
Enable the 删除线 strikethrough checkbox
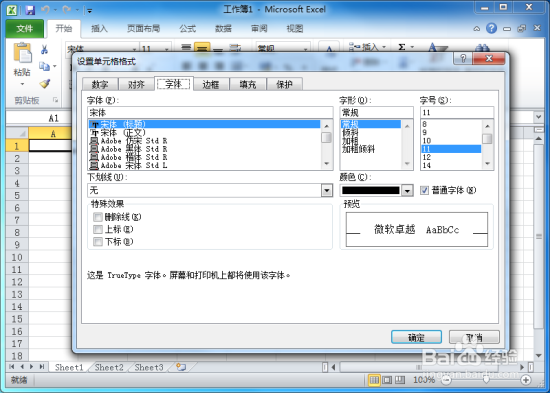(x=98, y=217)
